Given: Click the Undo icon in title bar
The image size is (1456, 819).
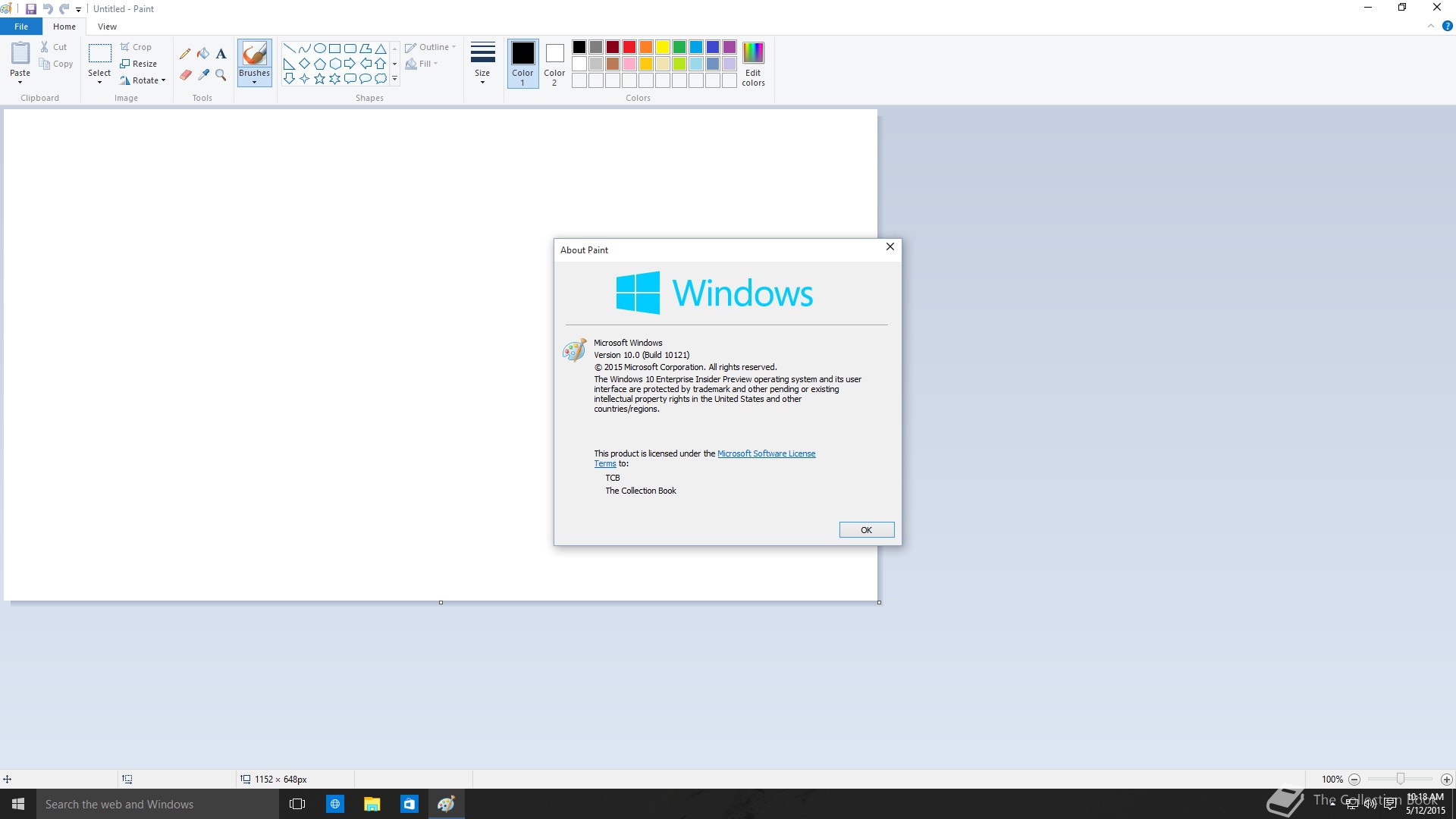Looking at the screenshot, I should (x=47, y=9).
